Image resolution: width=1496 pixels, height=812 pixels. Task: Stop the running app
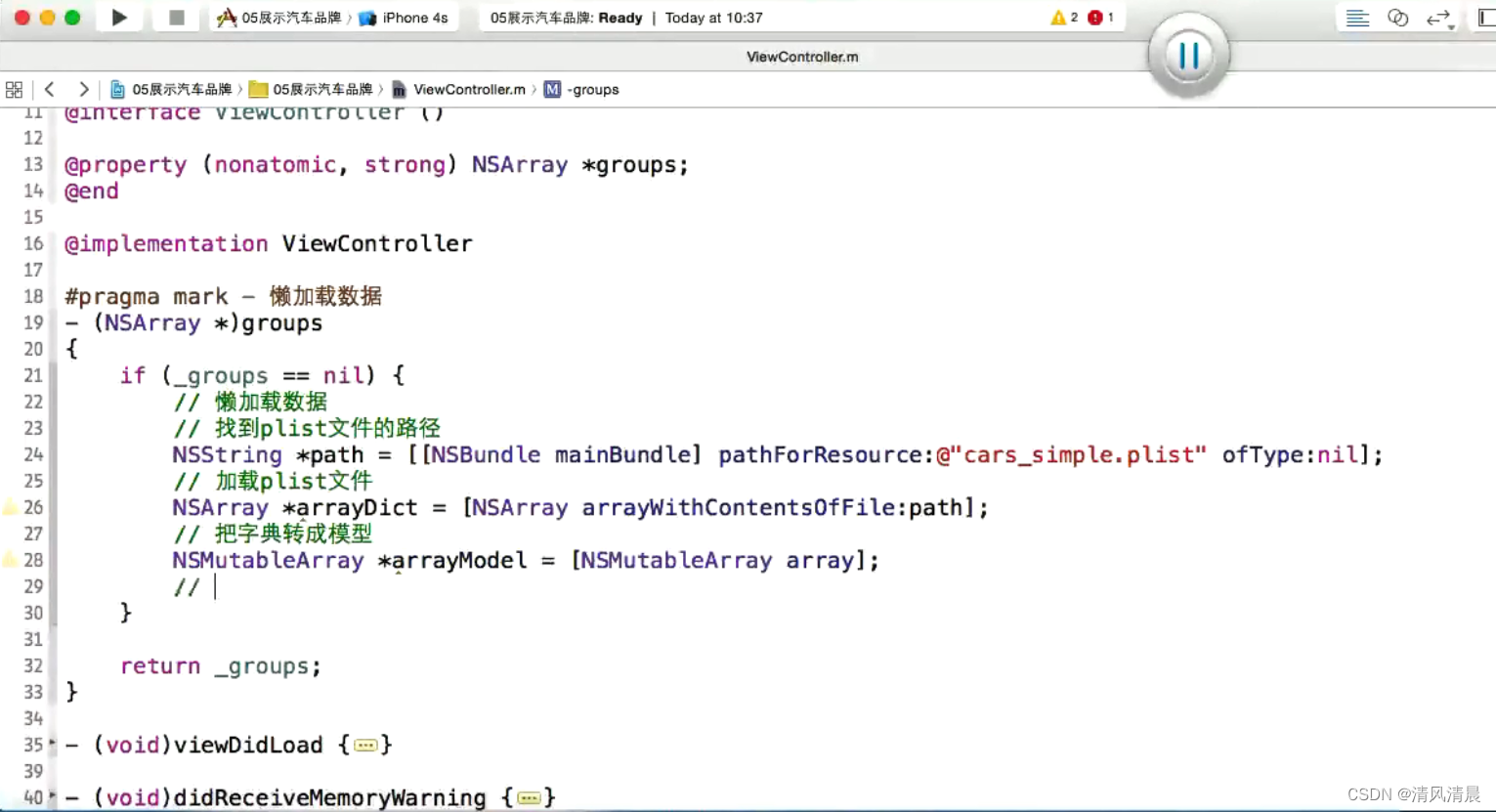pyautogui.click(x=177, y=18)
